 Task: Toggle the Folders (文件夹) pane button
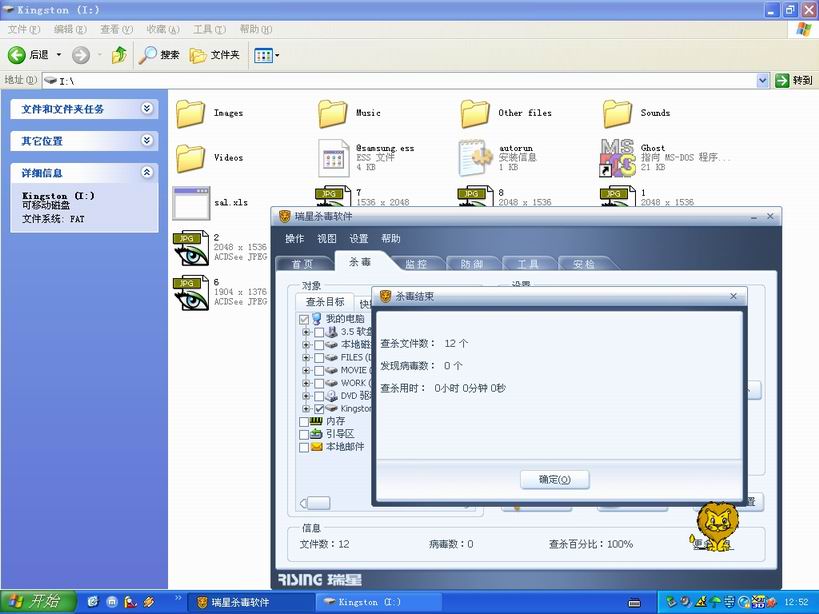(214, 54)
